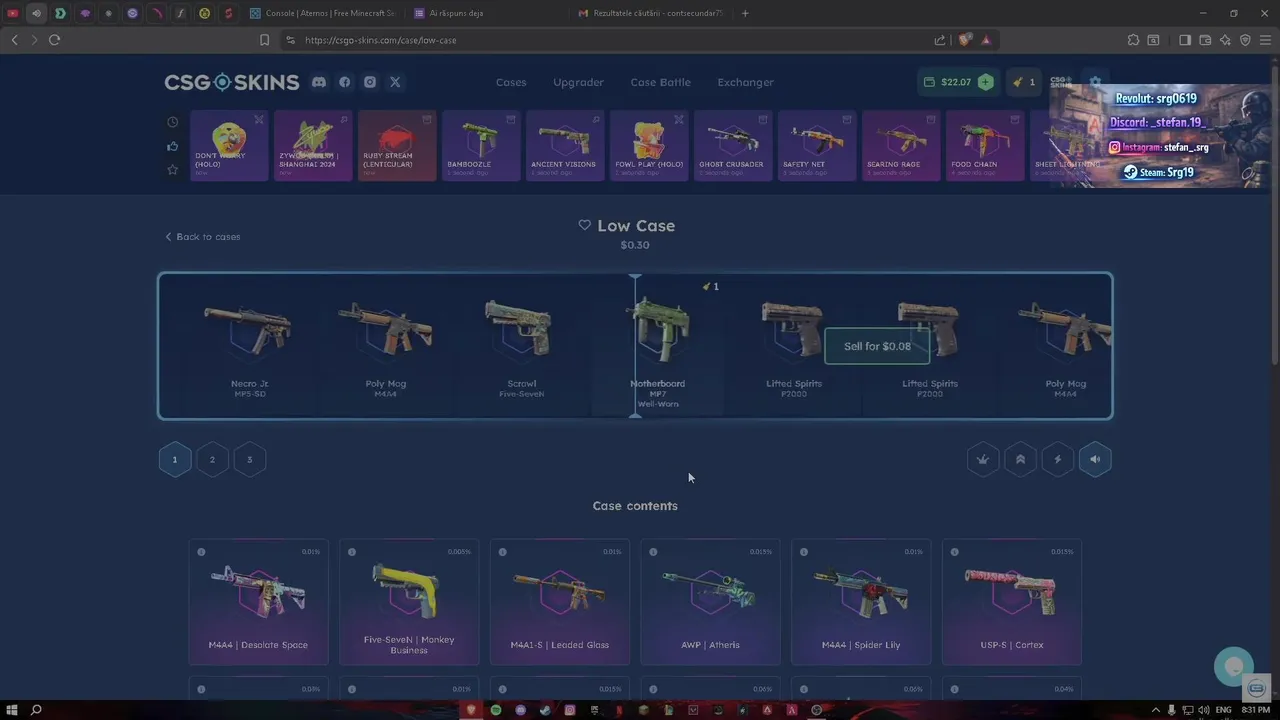
Task: Open info icon on M4A4 Spider Lily card
Action: 804,552
